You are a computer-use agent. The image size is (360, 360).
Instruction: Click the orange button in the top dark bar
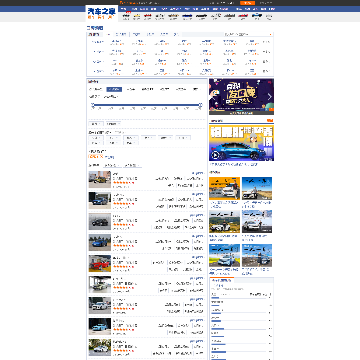pos(247,3)
